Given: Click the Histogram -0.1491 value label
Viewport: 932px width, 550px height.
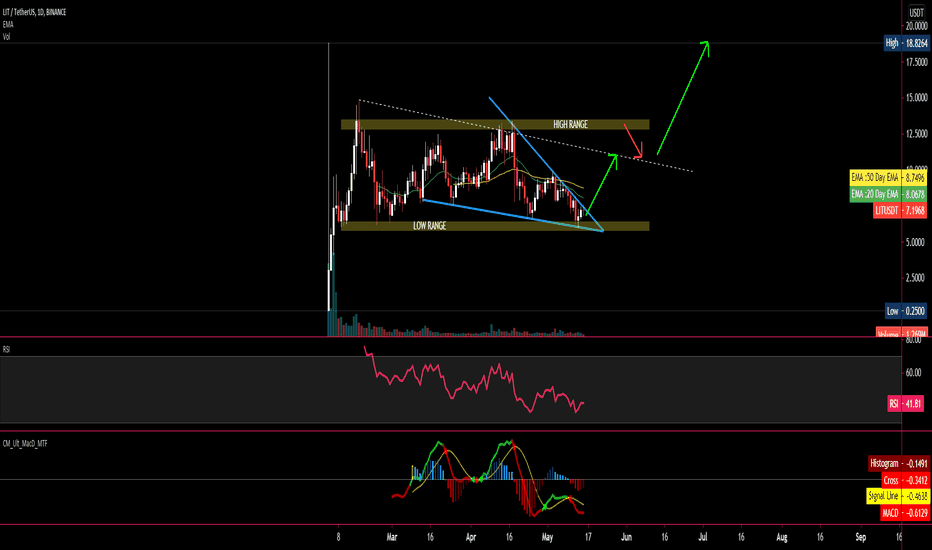Looking at the screenshot, I should point(898,463).
